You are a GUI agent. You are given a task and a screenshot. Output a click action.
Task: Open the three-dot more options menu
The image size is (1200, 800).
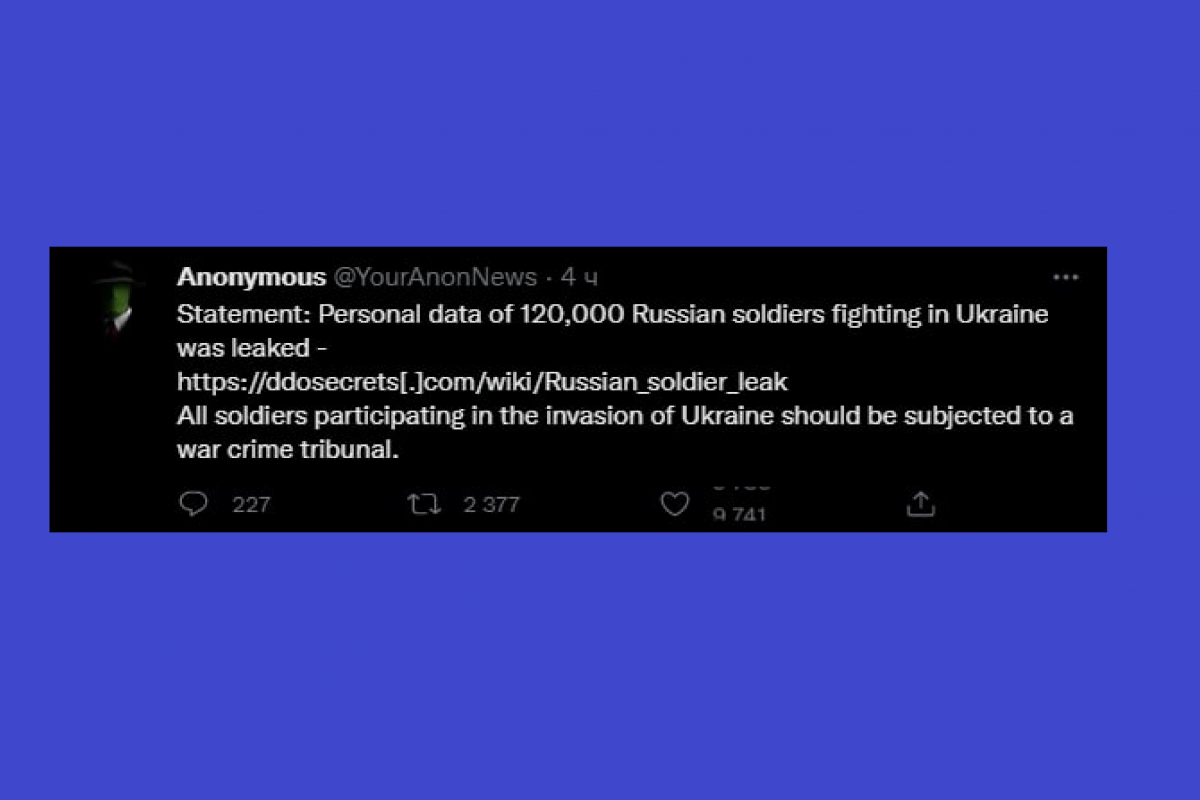(x=1066, y=277)
